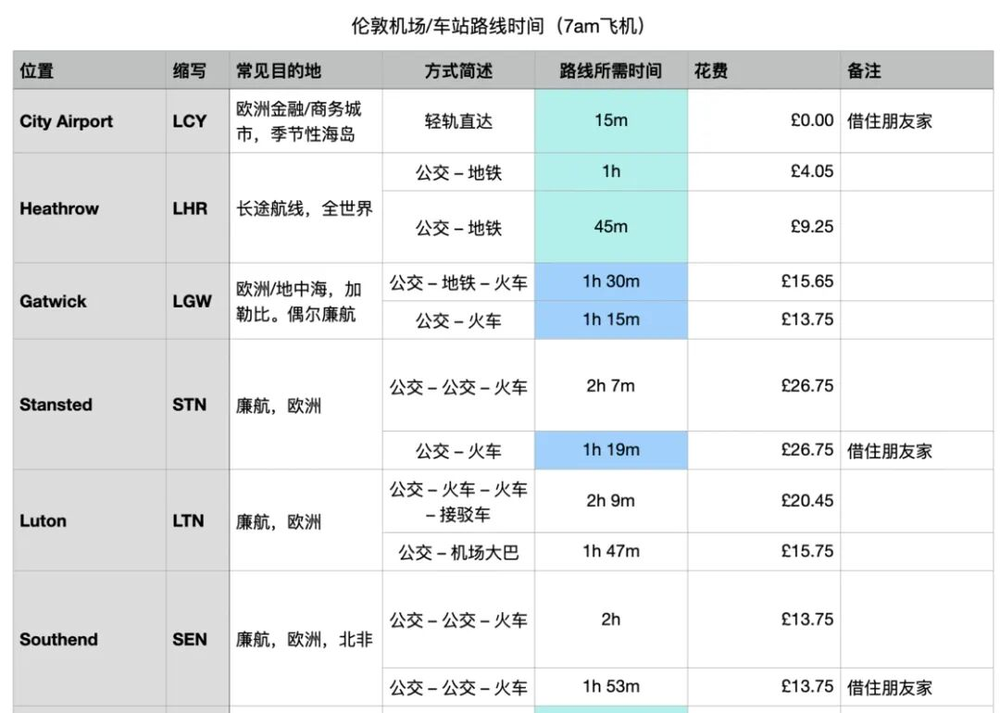The height and width of the screenshot is (713, 1000).
Task: Select the 缩写 column header
Action: coord(189,71)
